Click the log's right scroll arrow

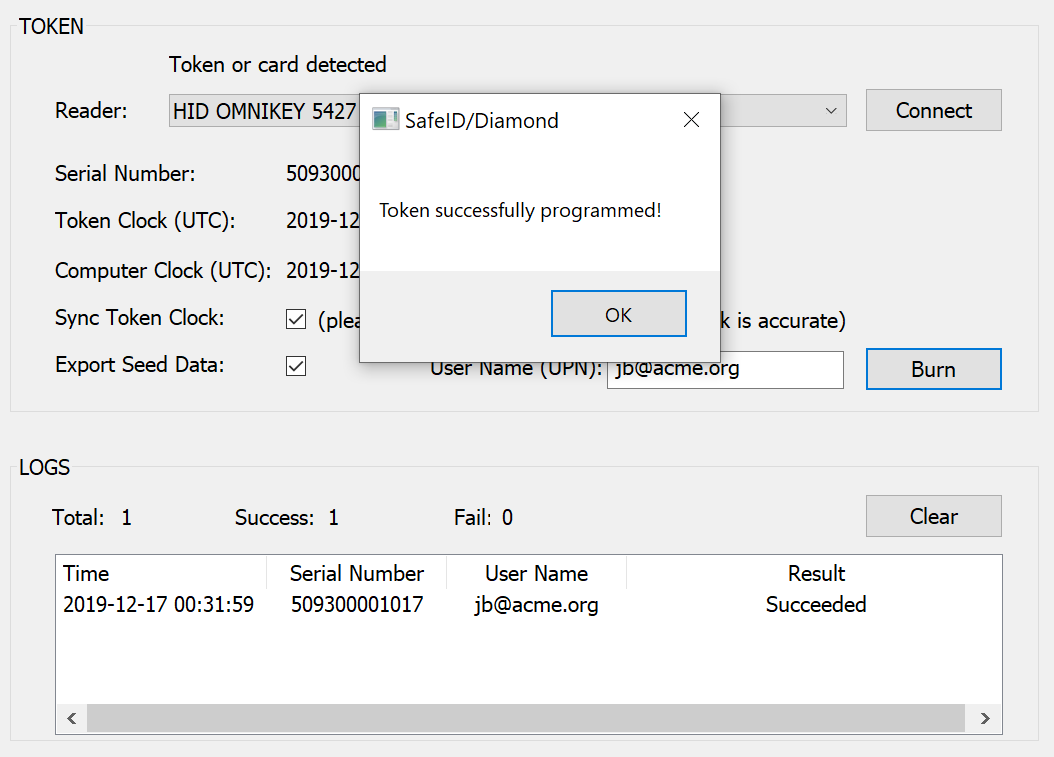tap(985, 718)
